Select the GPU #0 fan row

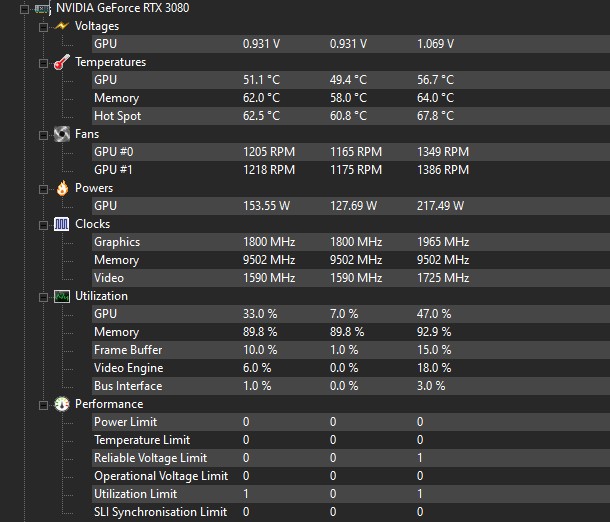351,152
